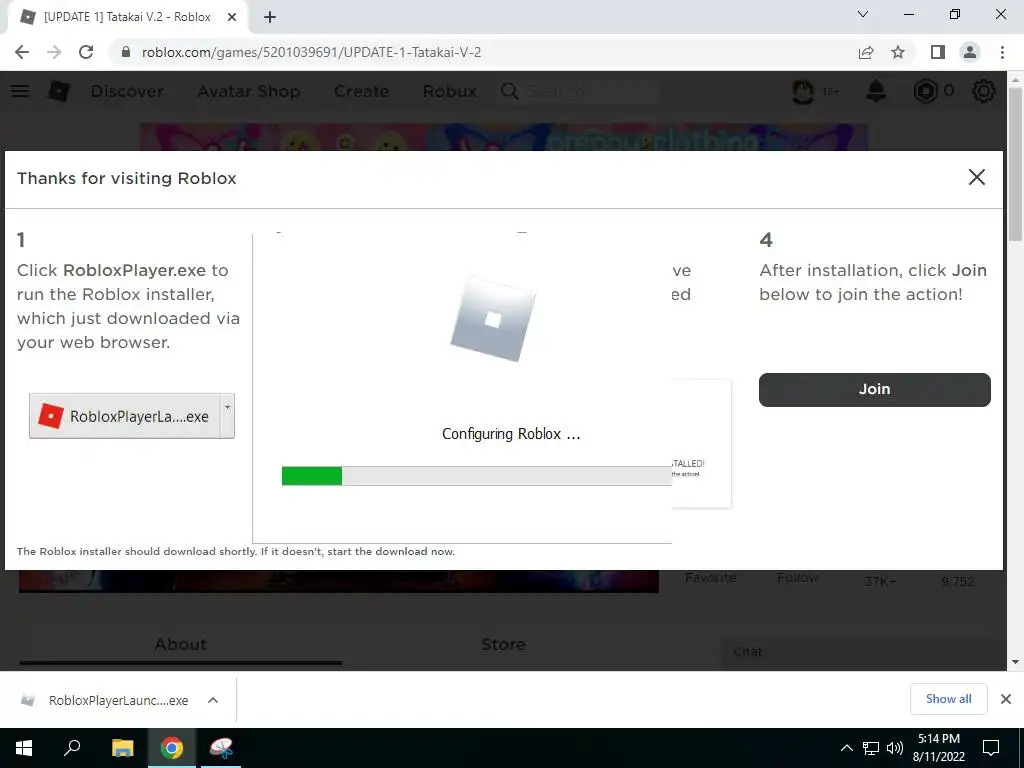Image resolution: width=1024 pixels, height=768 pixels.
Task: Open the Robux balance icon
Action: tap(925, 91)
